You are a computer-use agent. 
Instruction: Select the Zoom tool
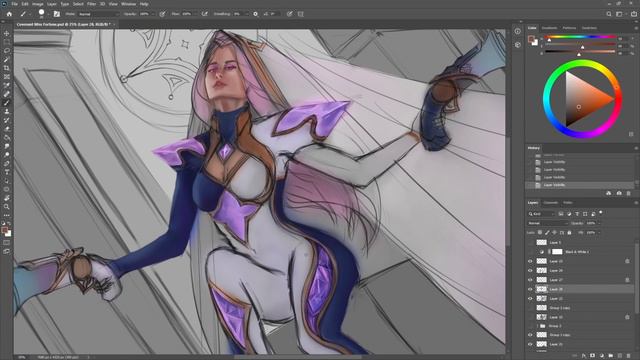7,207
